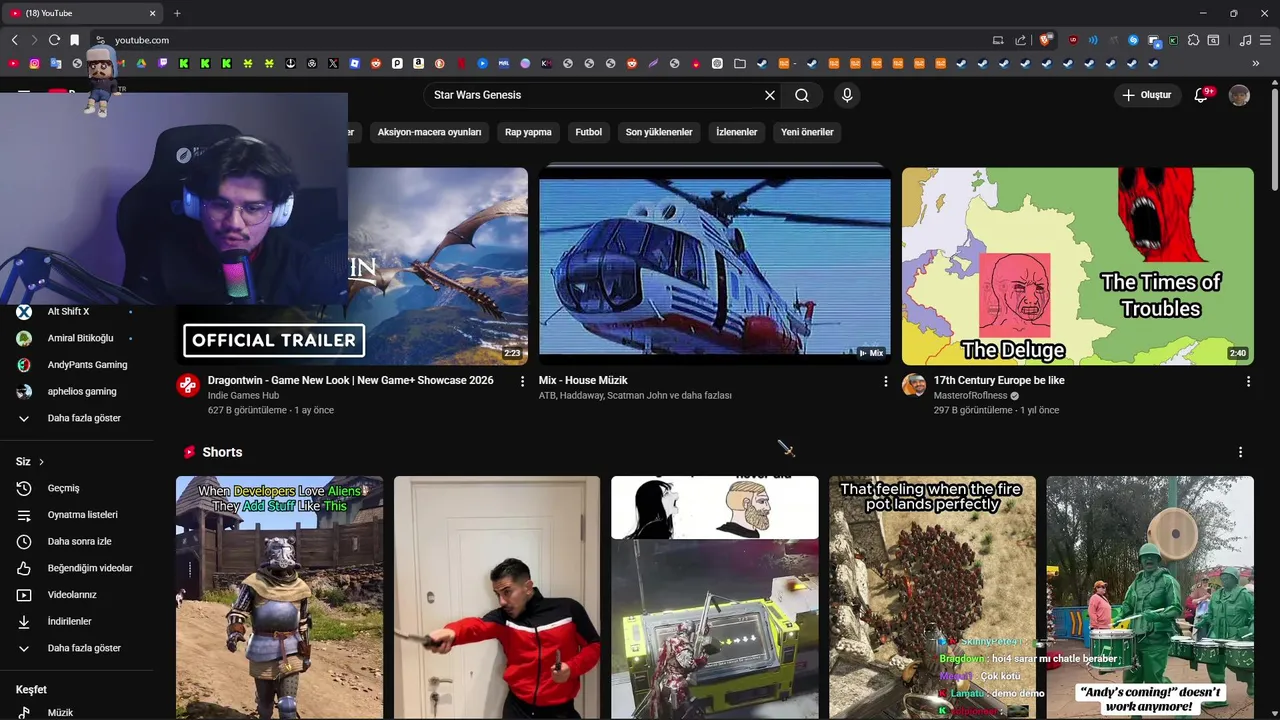The height and width of the screenshot is (720, 1280).
Task: Select the Aksiyon-macera oyunları chip
Action: pos(429,132)
